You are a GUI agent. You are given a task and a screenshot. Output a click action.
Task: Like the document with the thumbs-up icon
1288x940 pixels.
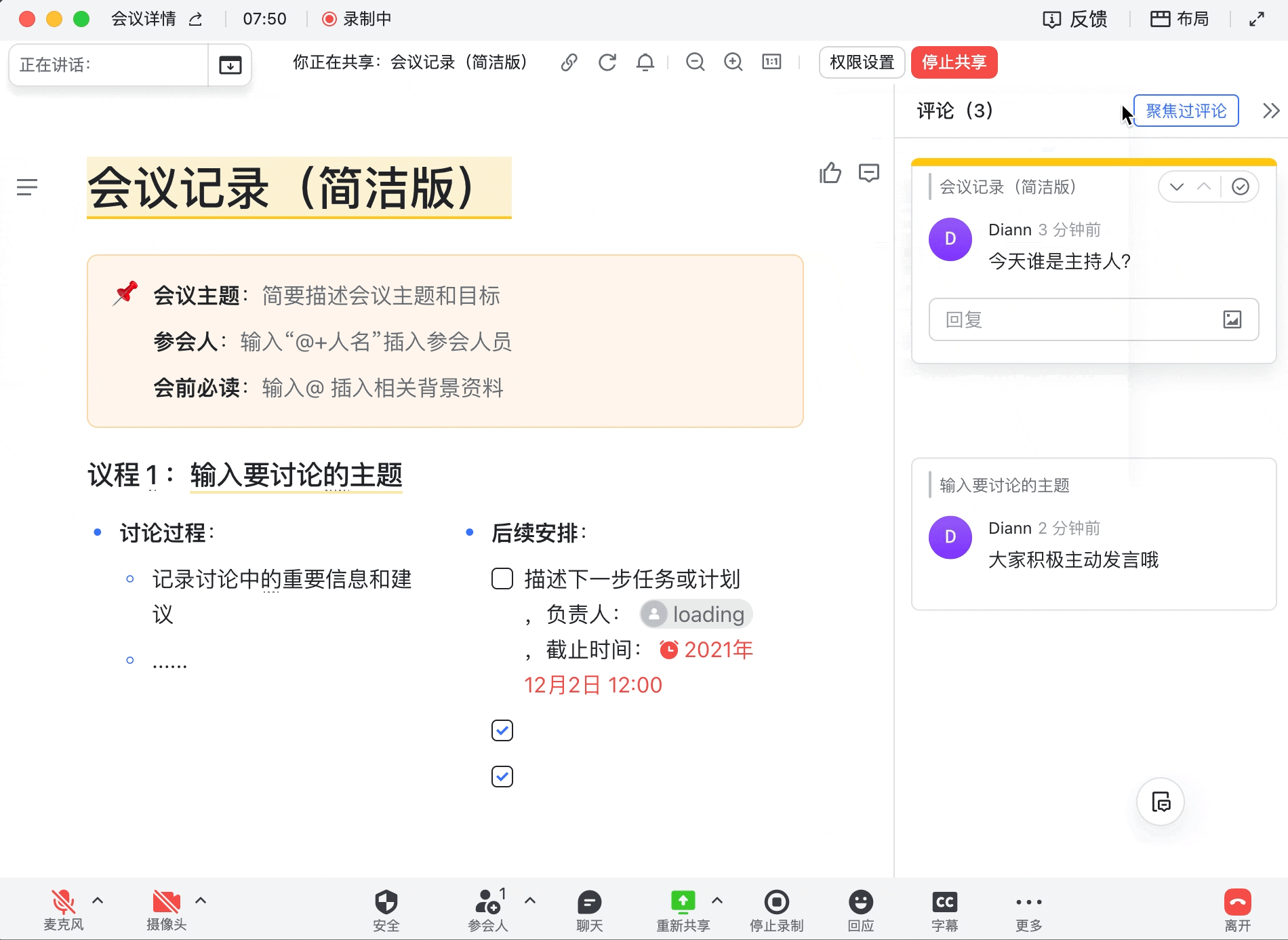830,174
